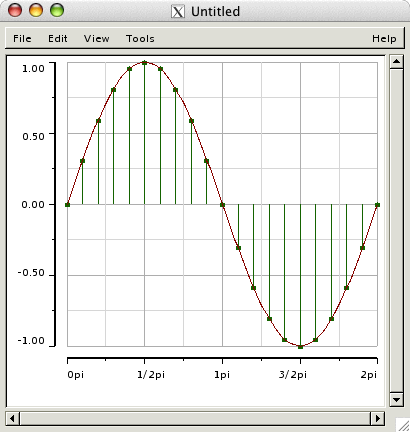Image resolution: width=410 pixels, height=432 pixels.
Task: Click the data marker at the origin
Action: (67, 205)
